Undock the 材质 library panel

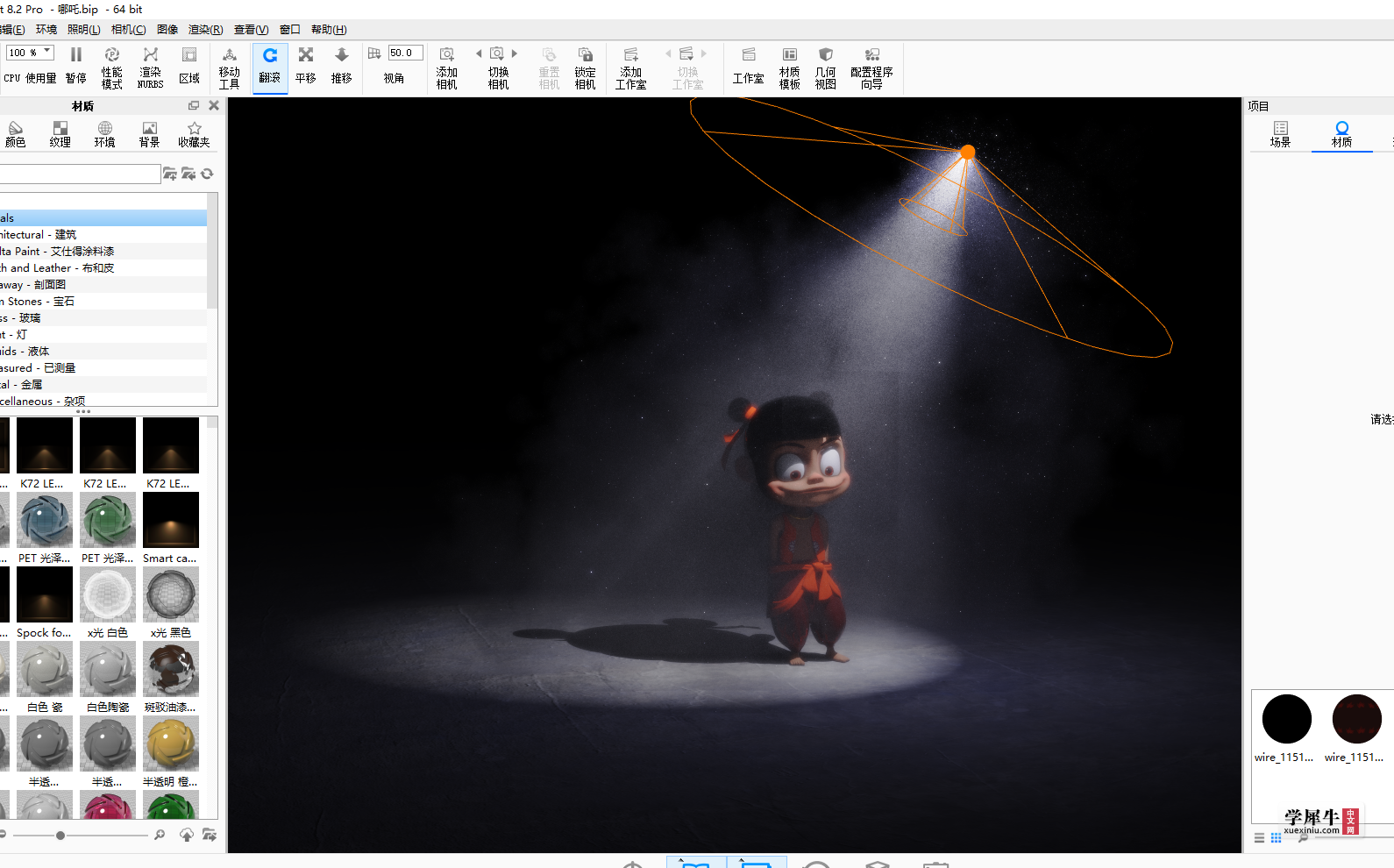click(x=194, y=105)
